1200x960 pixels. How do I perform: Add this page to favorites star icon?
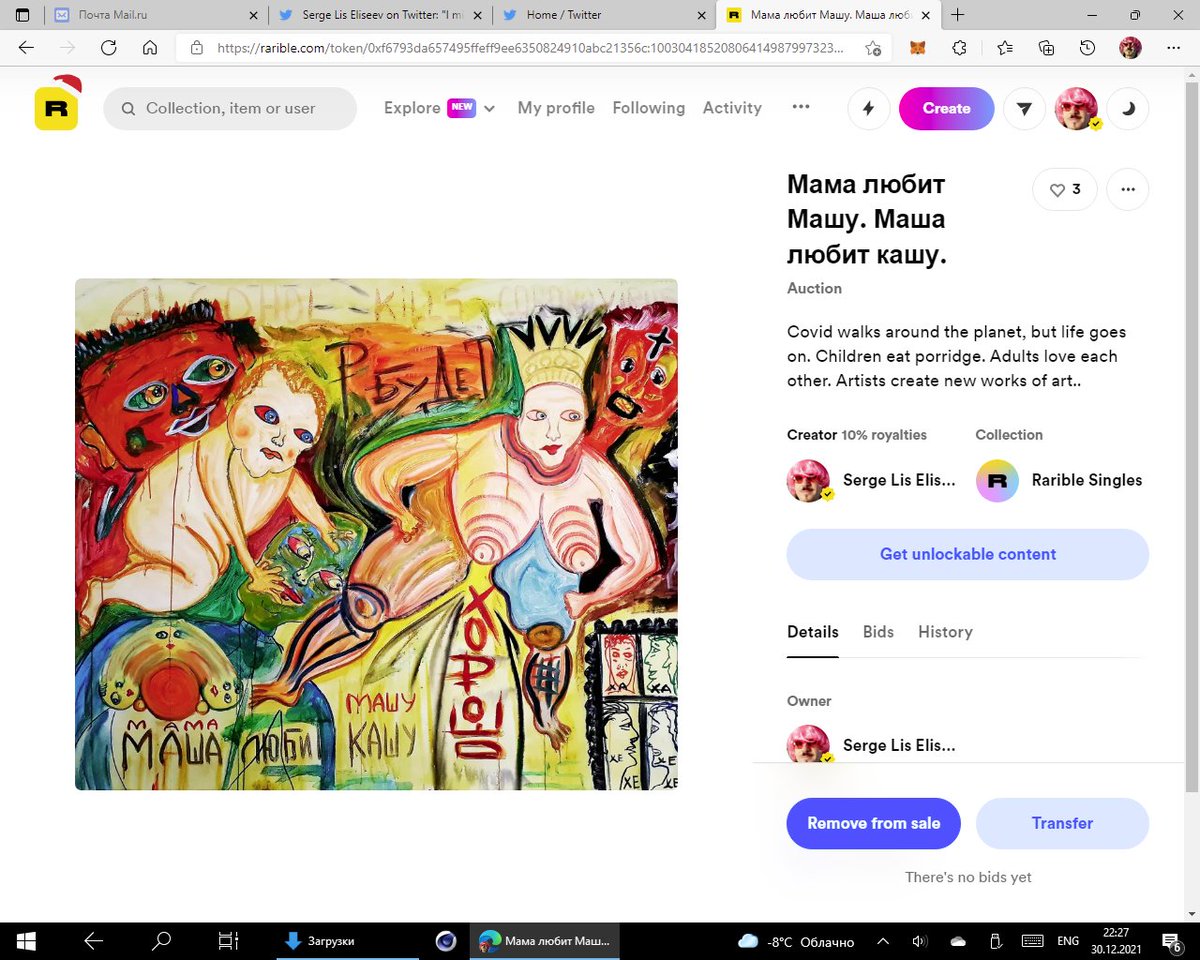click(x=873, y=47)
